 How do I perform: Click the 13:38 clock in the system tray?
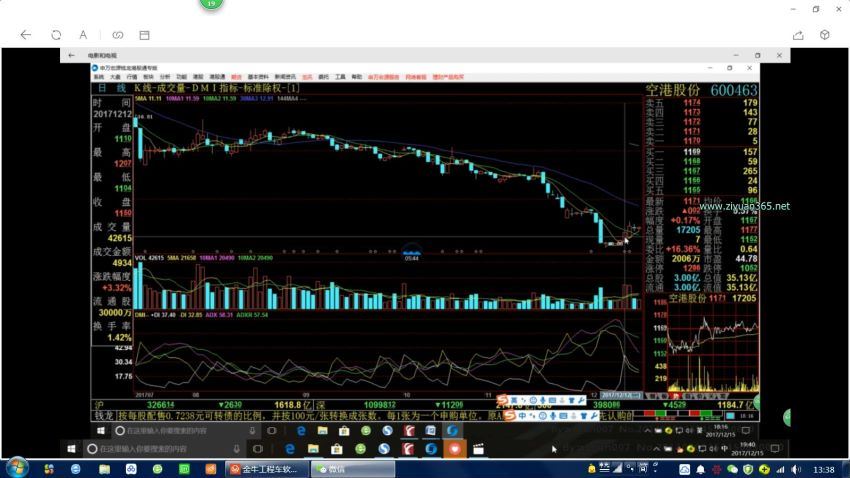824,469
